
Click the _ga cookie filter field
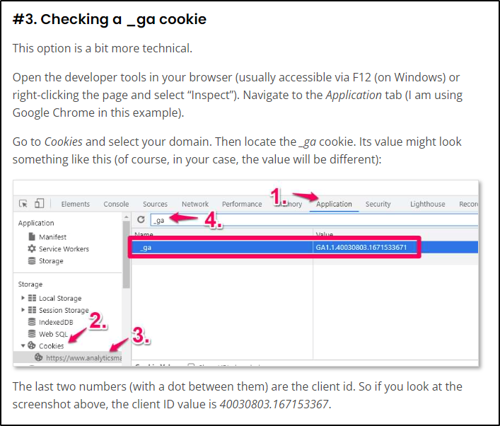[313, 220]
